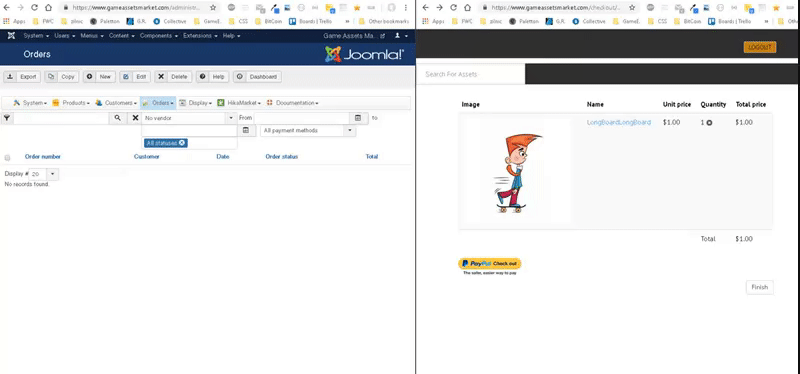The image size is (800, 374).
Task: Expand the All payment methods dropdown
Action: coord(308,131)
